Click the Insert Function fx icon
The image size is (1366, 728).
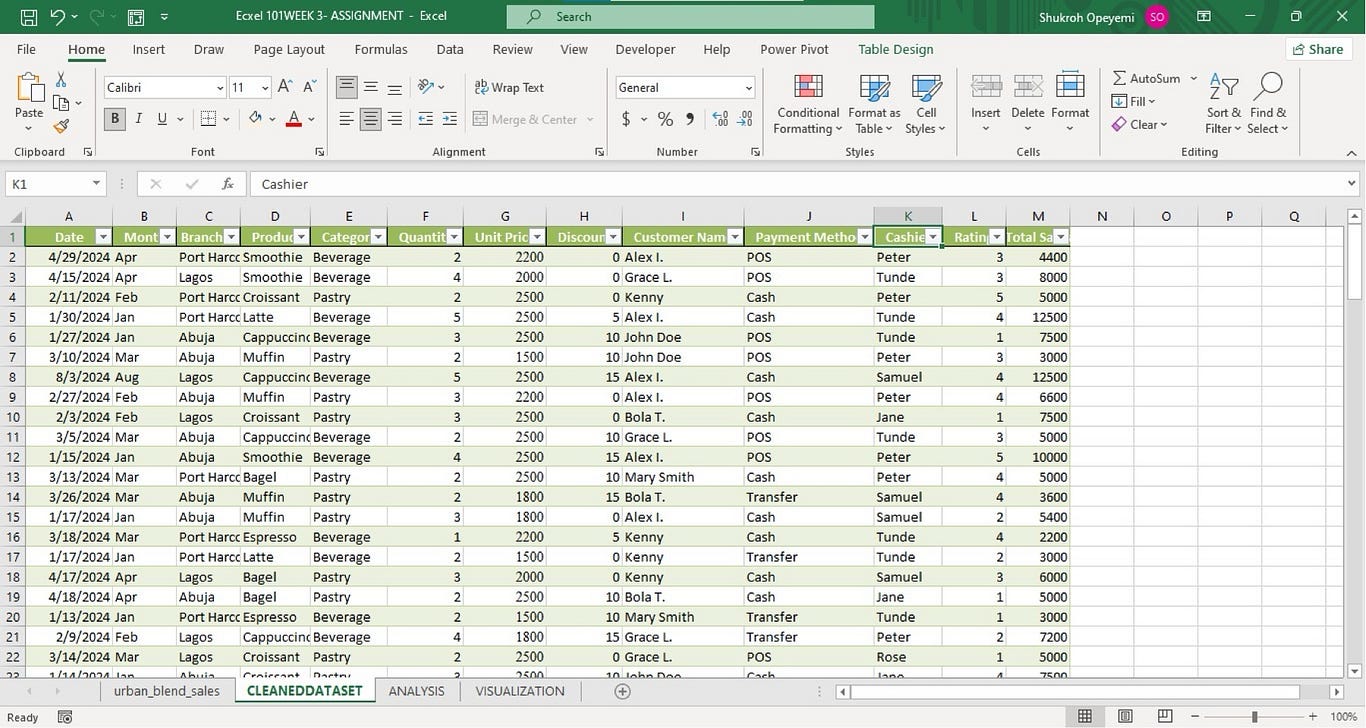point(228,184)
